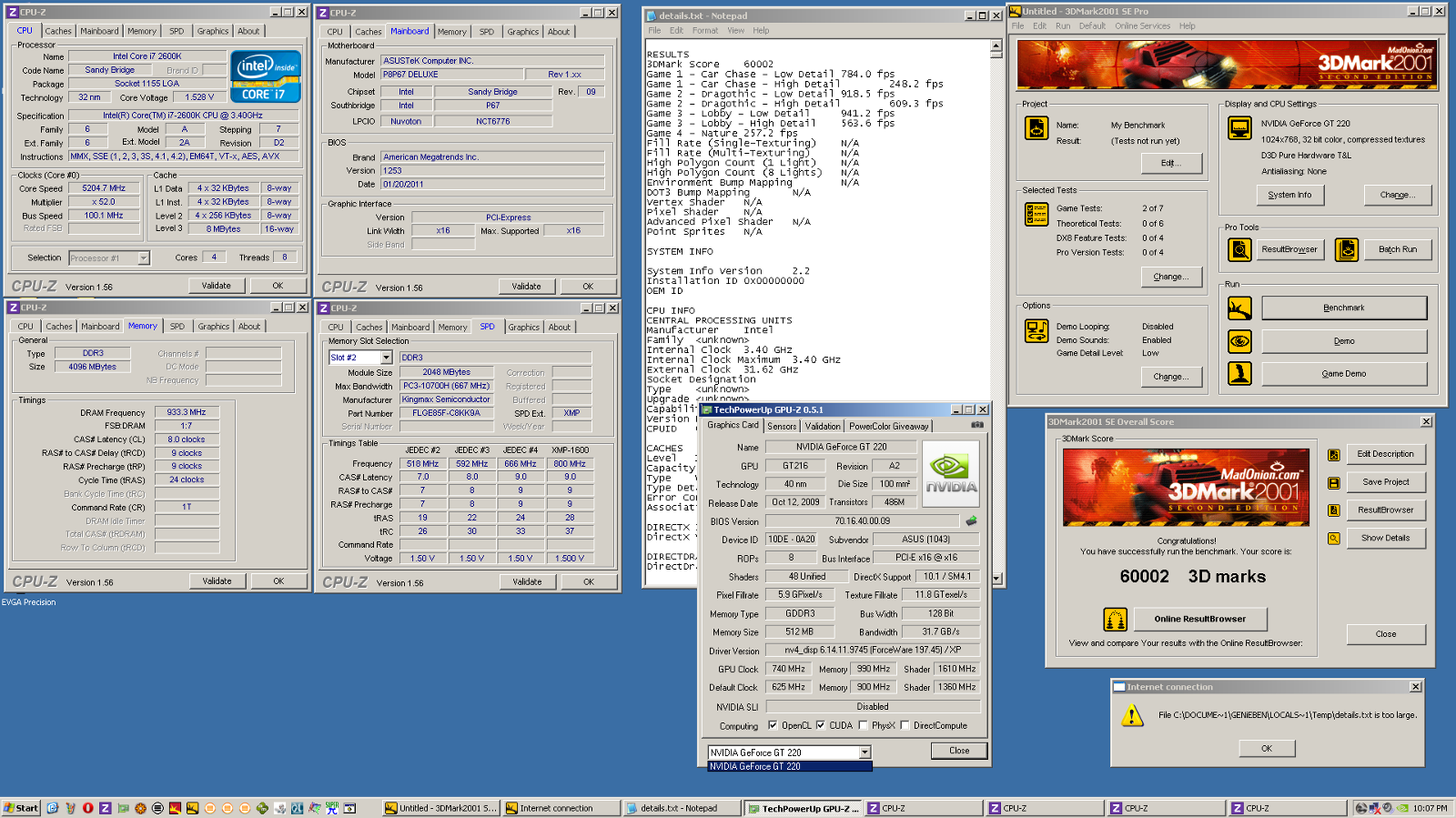Click Show Details button
Screen dimensions: 1456x818
pos(1385,538)
